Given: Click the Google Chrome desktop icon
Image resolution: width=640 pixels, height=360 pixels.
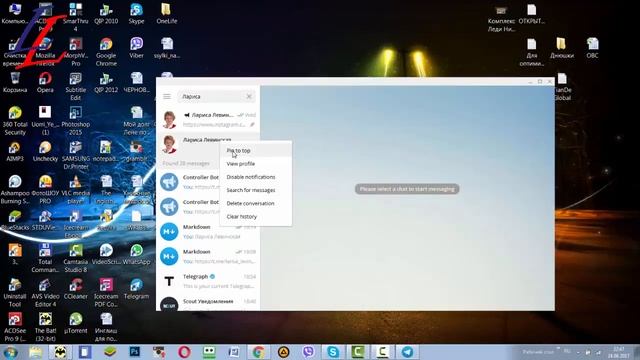Looking at the screenshot, I should (x=106, y=52).
